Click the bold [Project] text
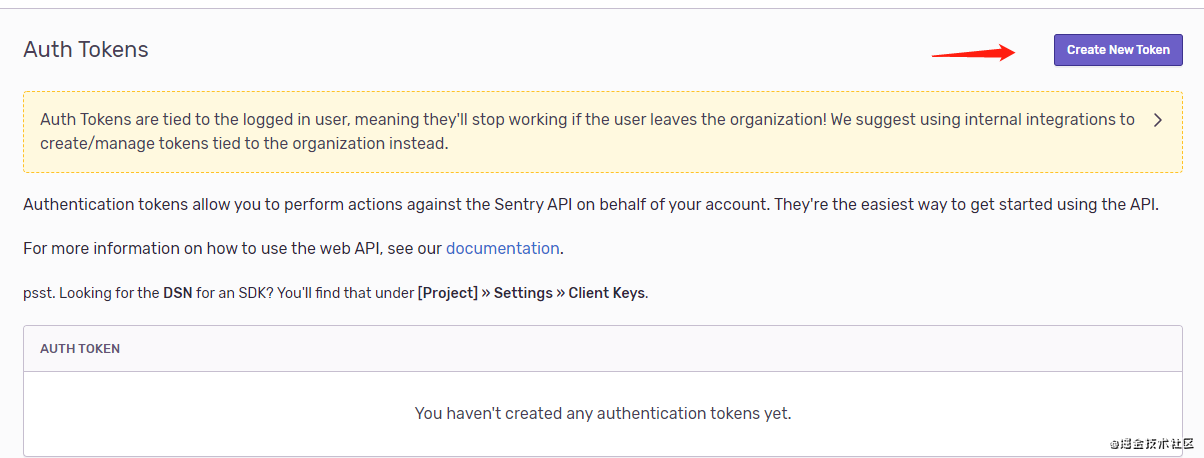 [447, 294]
